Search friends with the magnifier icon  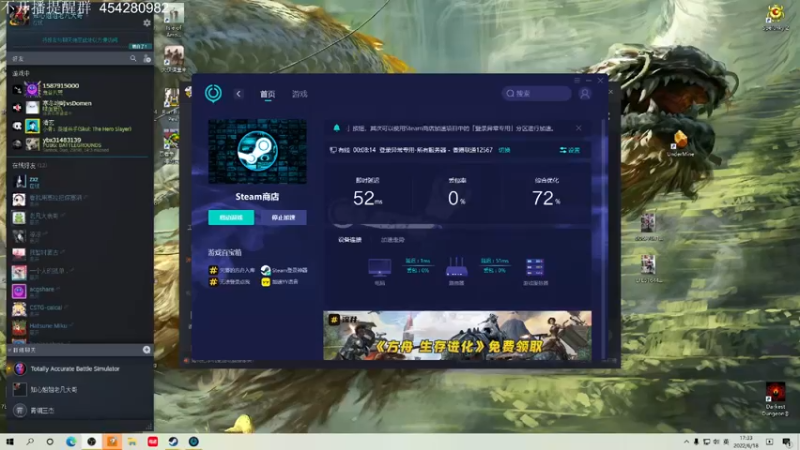click(x=133, y=59)
